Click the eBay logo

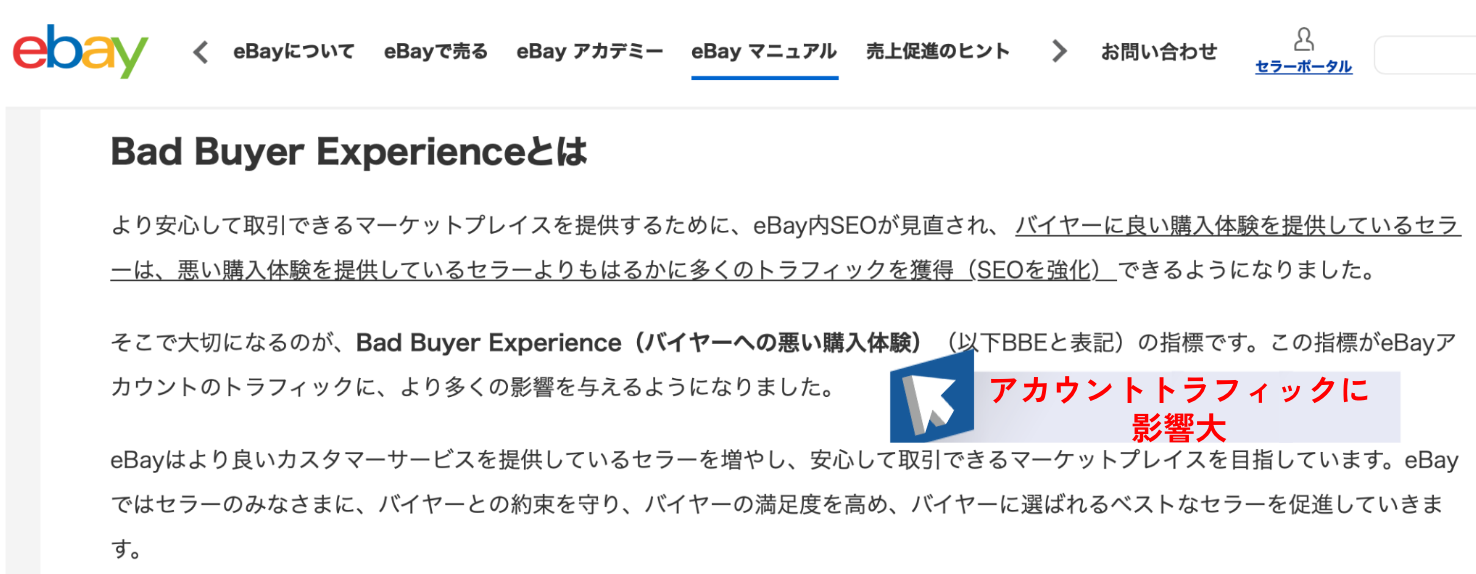pos(80,52)
